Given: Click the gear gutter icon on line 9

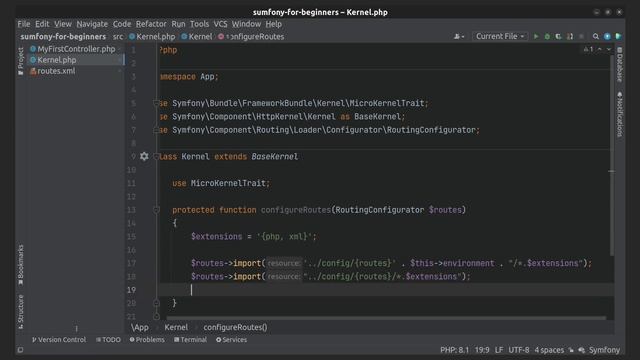Looking at the screenshot, I should pos(144,156).
